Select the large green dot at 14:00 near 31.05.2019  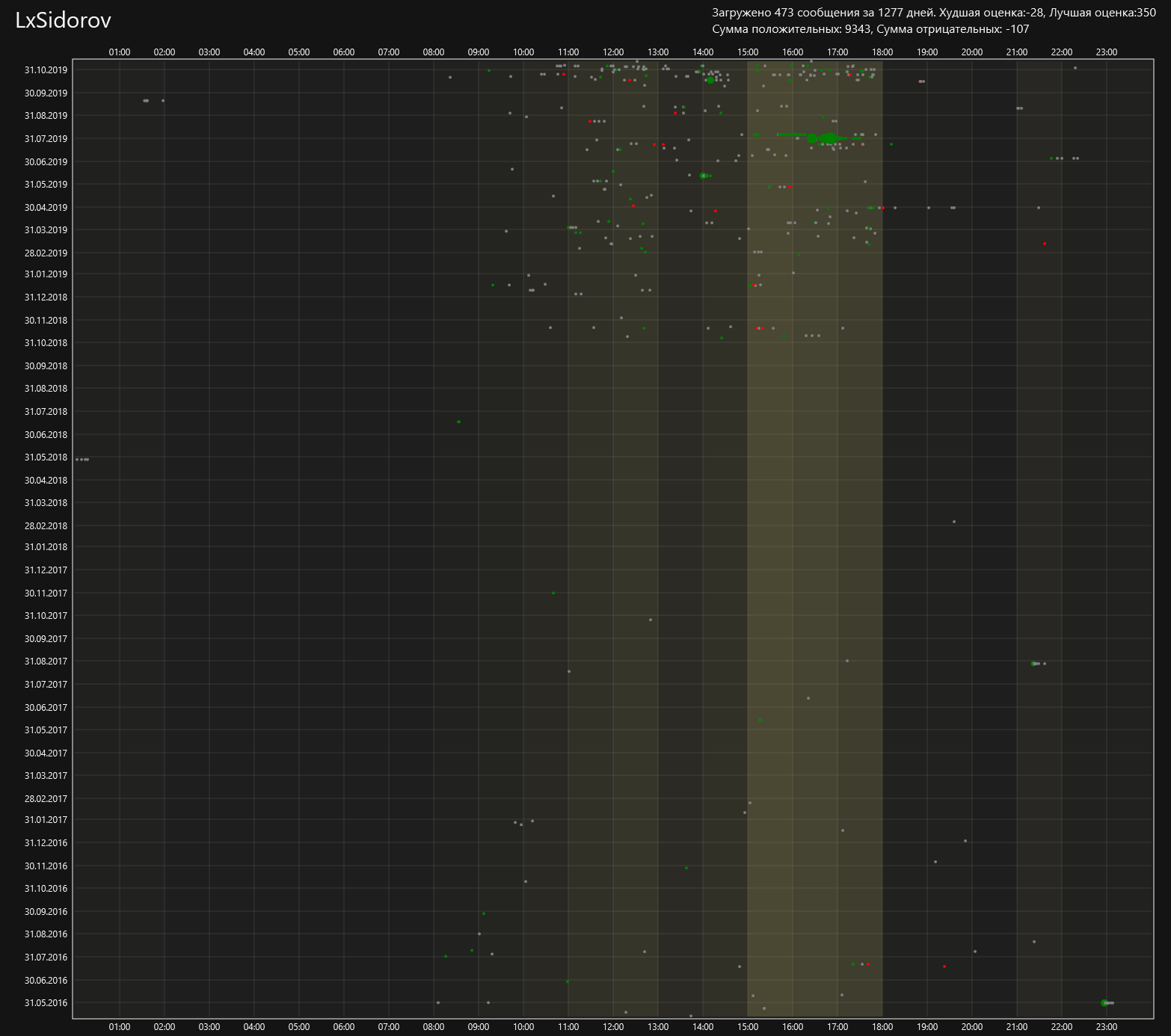click(703, 176)
